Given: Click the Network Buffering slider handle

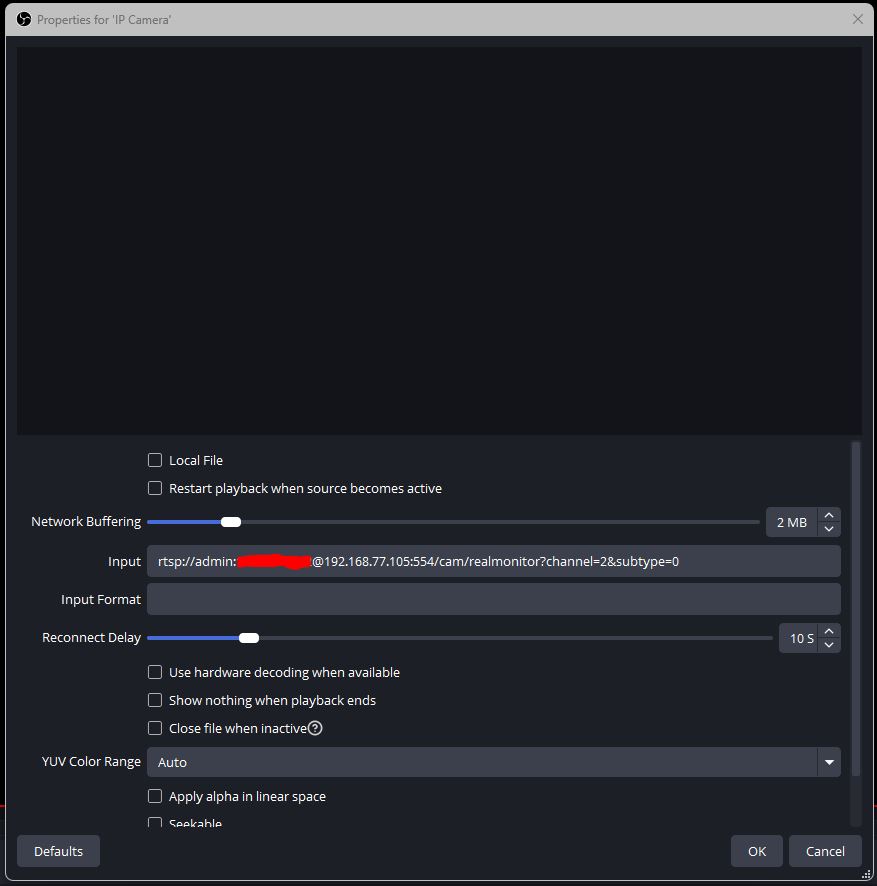Looking at the screenshot, I should click(x=231, y=522).
